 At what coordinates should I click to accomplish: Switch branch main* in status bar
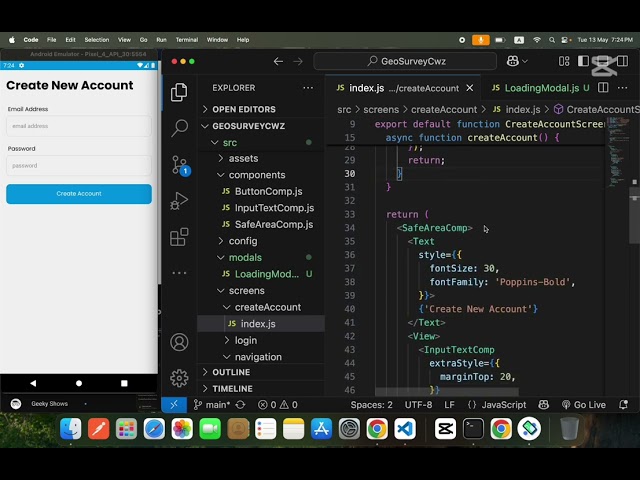212,404
